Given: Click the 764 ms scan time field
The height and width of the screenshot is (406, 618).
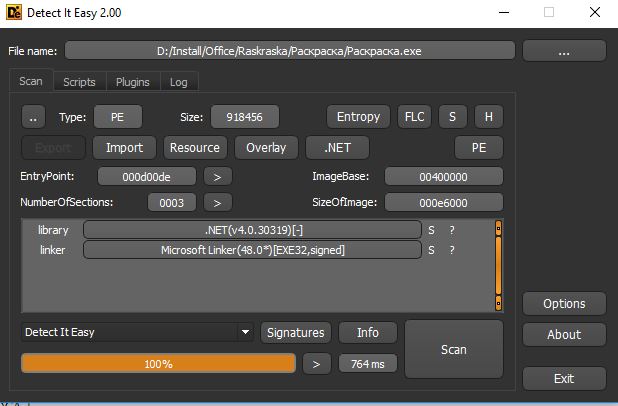Looking at the screenshot, I should (368, 363).
